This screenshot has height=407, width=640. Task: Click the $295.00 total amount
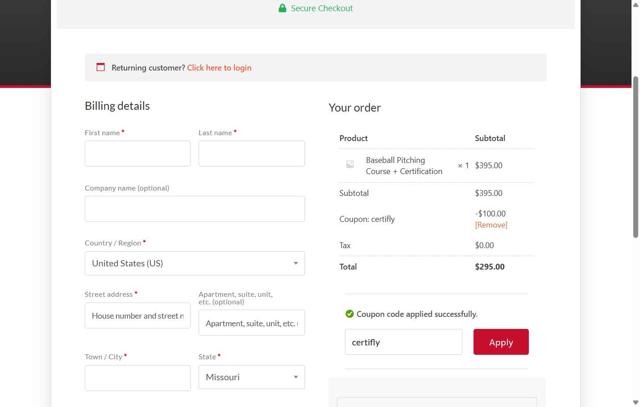pyautogui.click(x=489, y=267)
